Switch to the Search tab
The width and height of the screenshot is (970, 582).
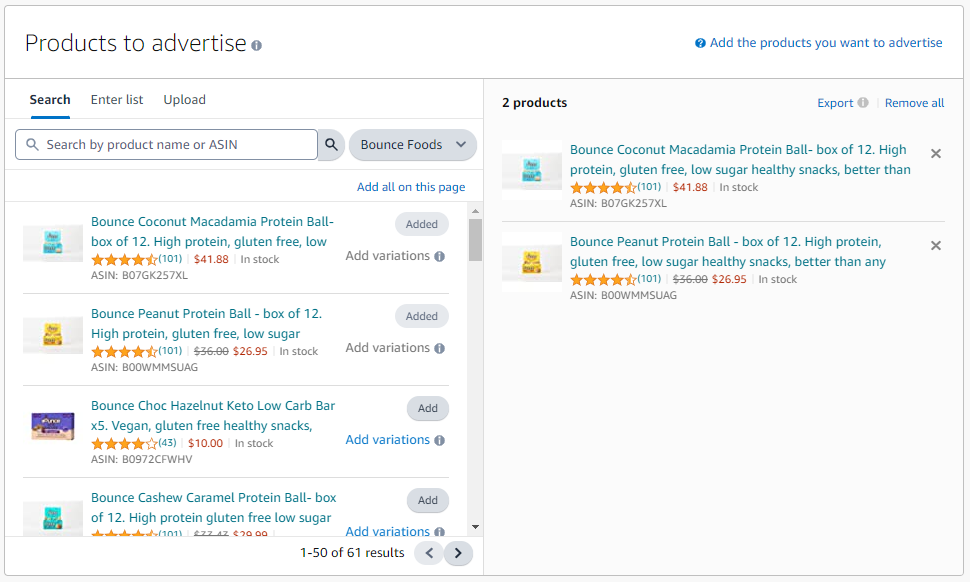click(50, 100)
